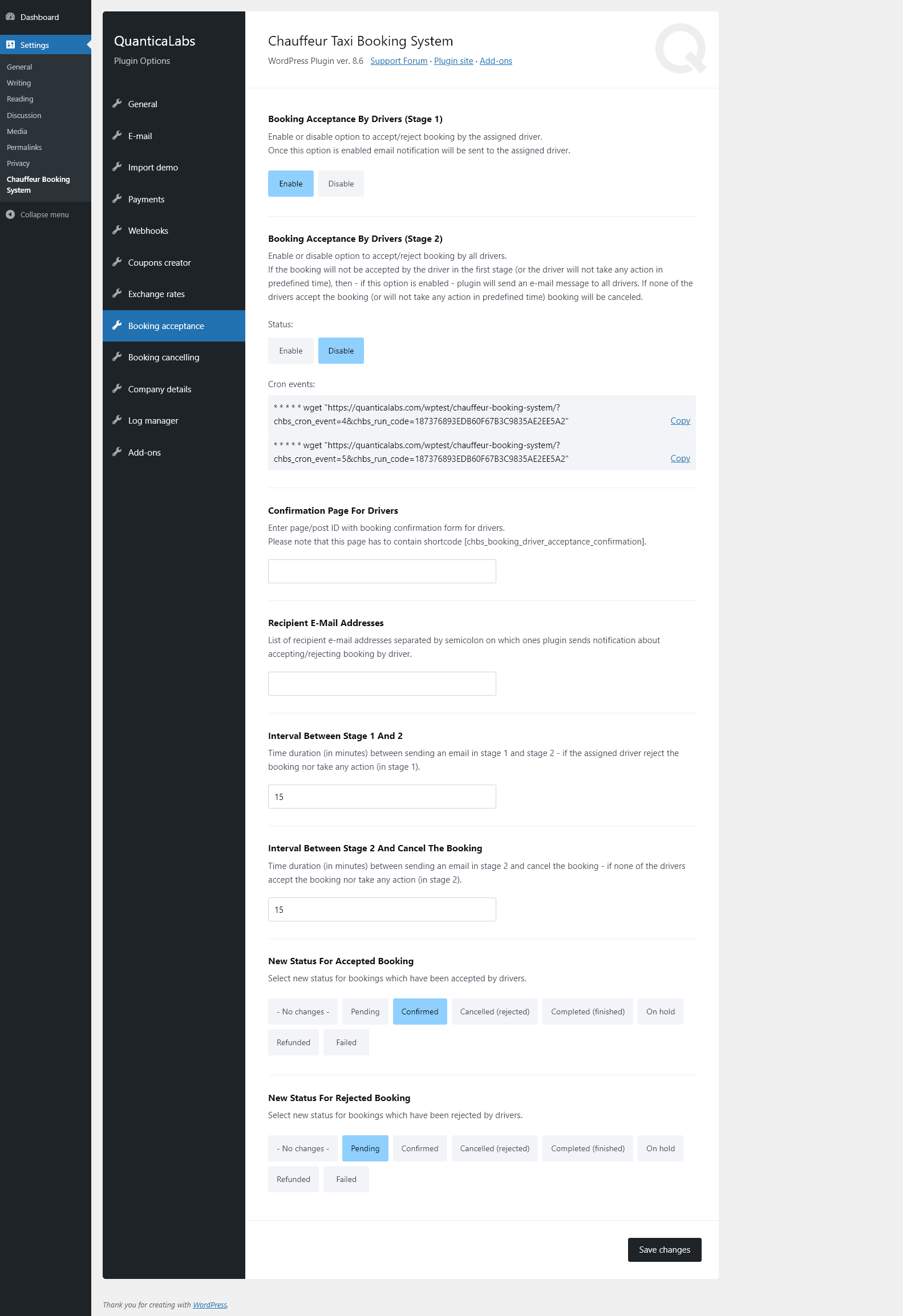
Task: Open Company details plugin section
Action: pos(160,389)
